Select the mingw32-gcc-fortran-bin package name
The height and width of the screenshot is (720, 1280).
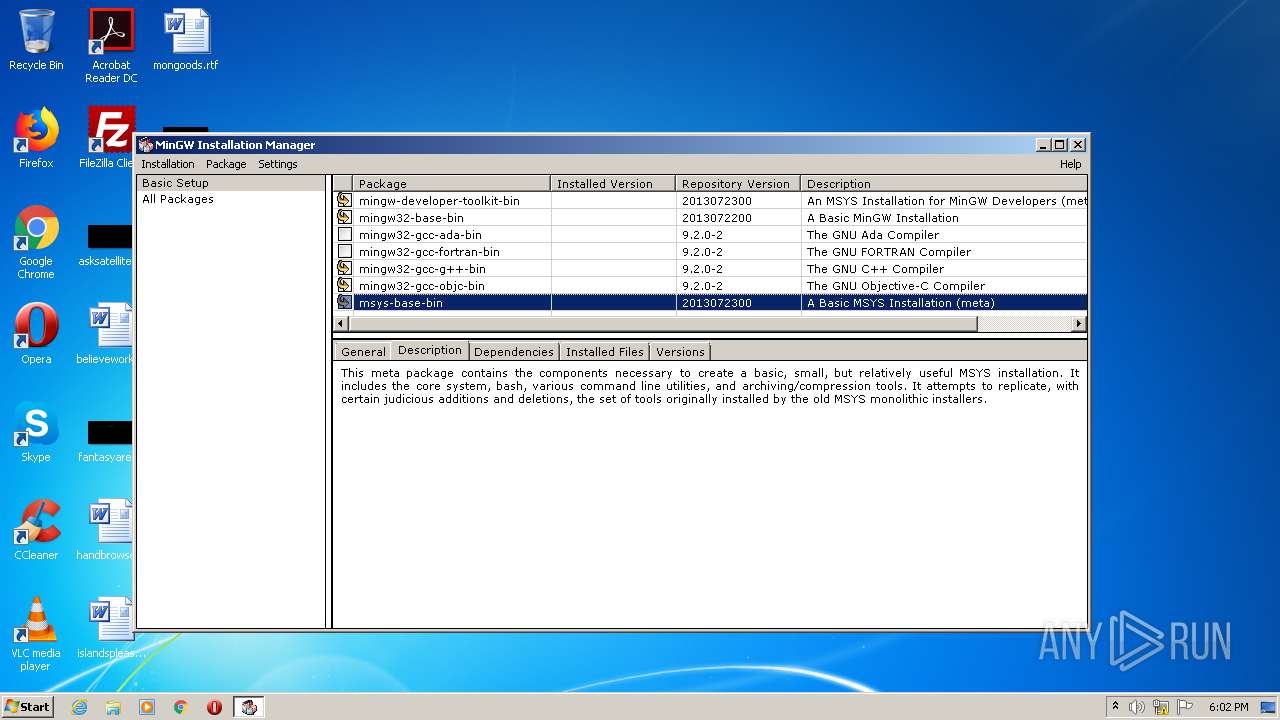(429, 252)
